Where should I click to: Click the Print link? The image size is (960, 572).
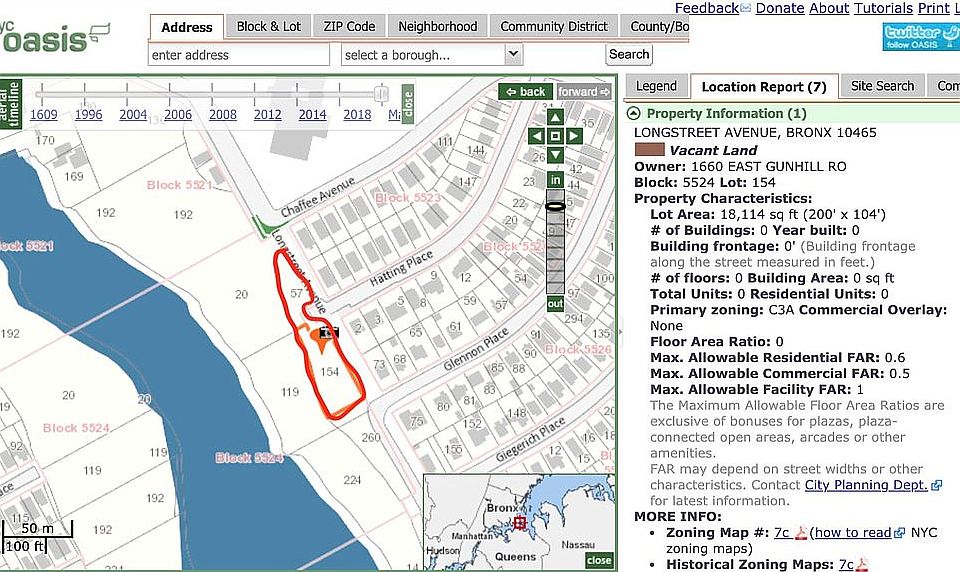934,8
